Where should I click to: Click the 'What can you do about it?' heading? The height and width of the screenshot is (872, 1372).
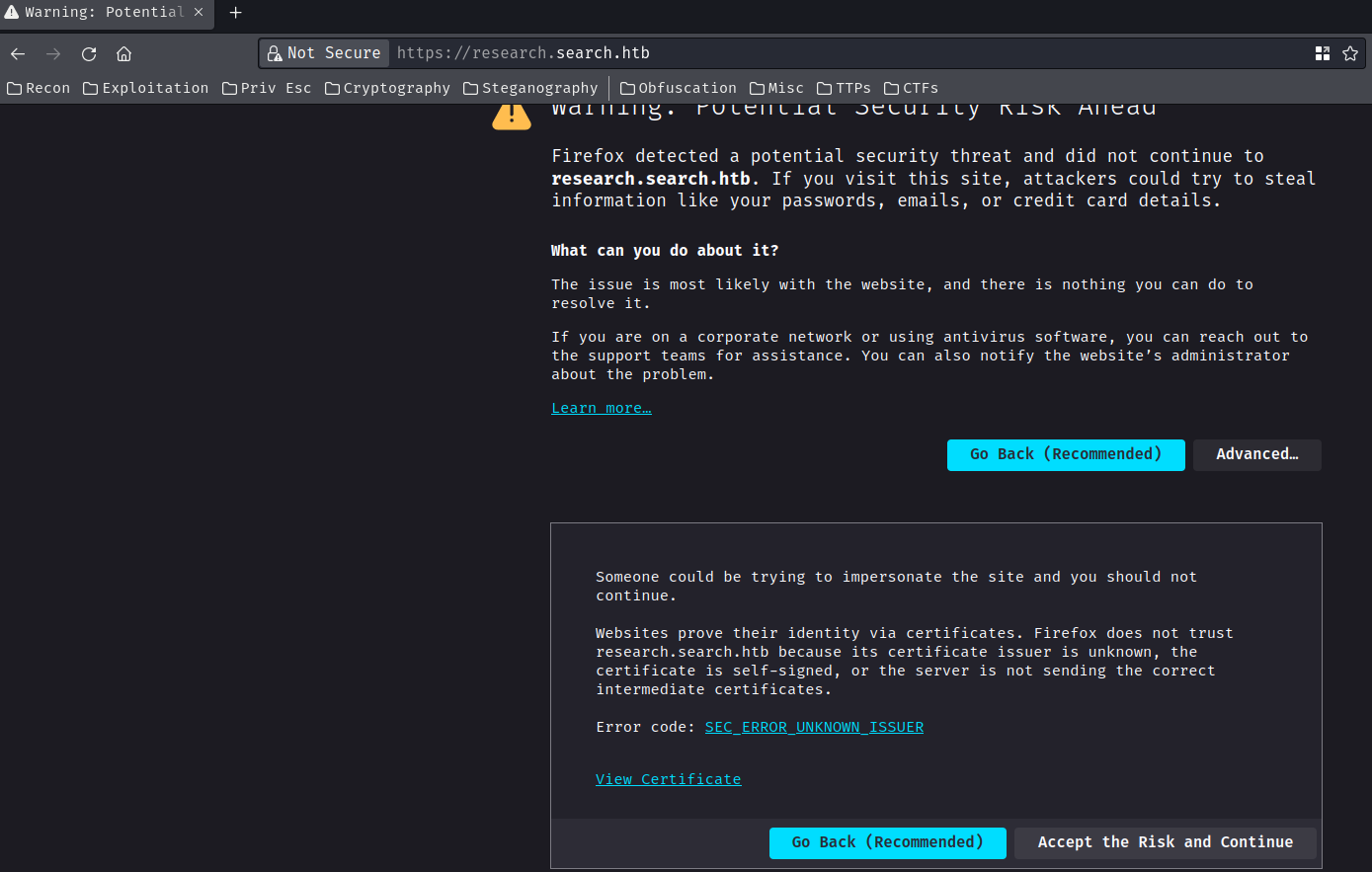(x=665, y=251)
